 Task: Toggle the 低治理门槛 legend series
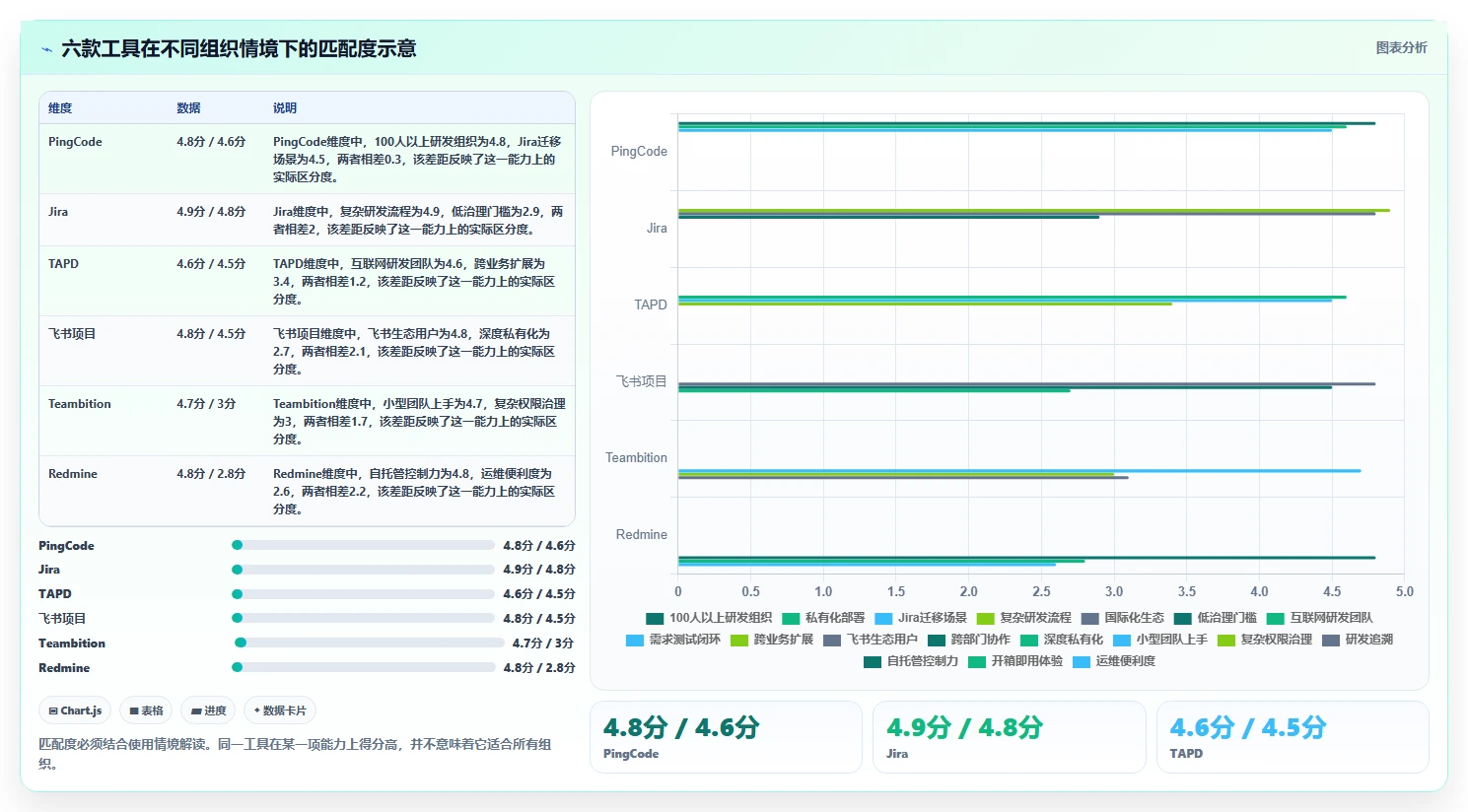pyautogui.click(x=1216, y=618)
